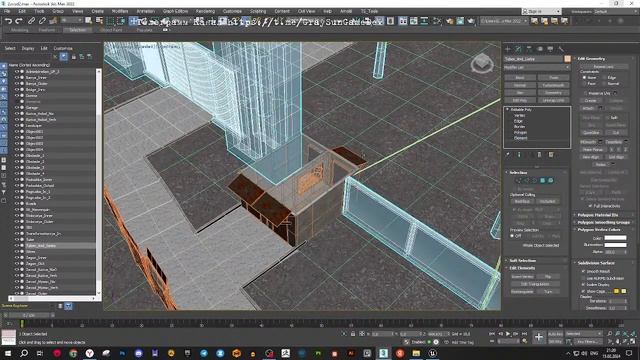Screen dimensions: 640x360
Task: Collapse the Selection rollout
Action: [x=518, y=173]
